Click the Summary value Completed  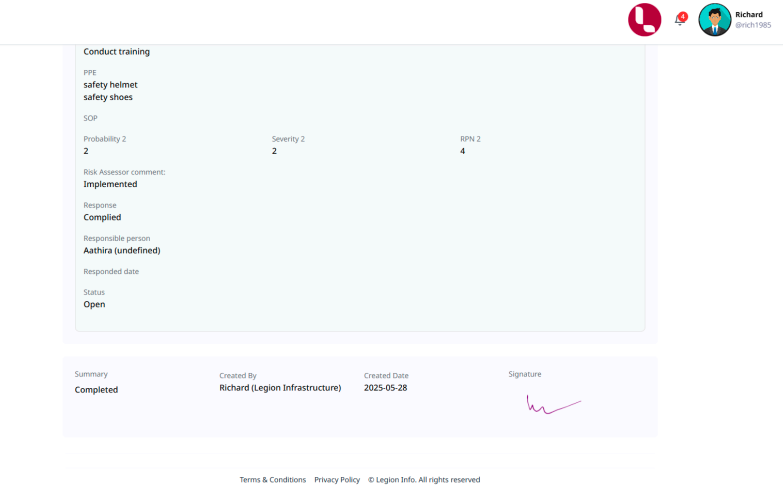point(96,390)
